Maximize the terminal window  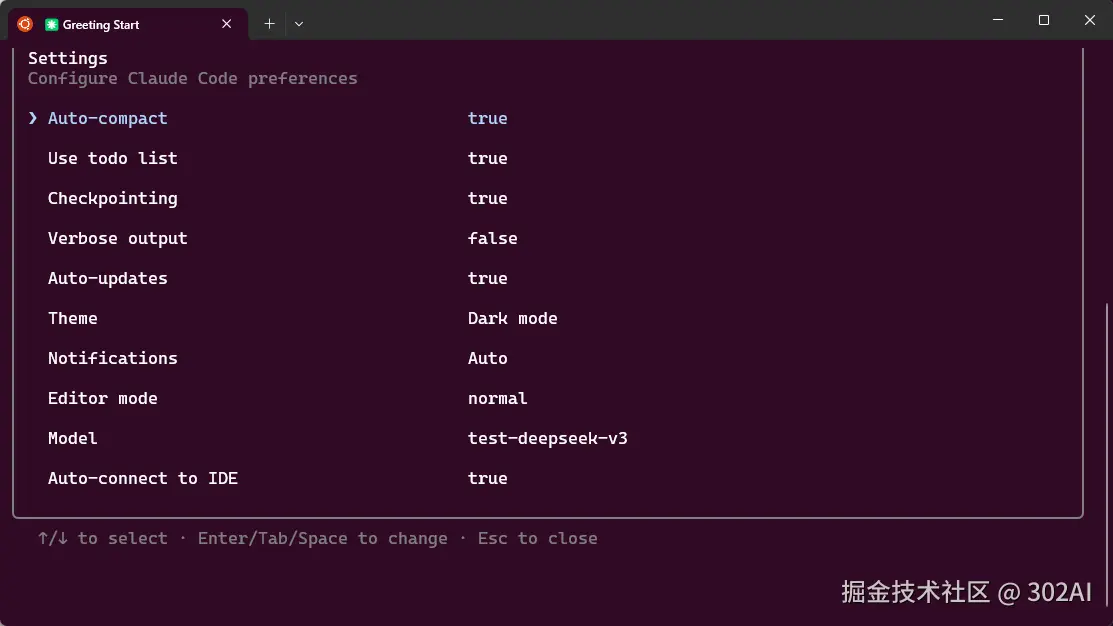click(1043, 20)
